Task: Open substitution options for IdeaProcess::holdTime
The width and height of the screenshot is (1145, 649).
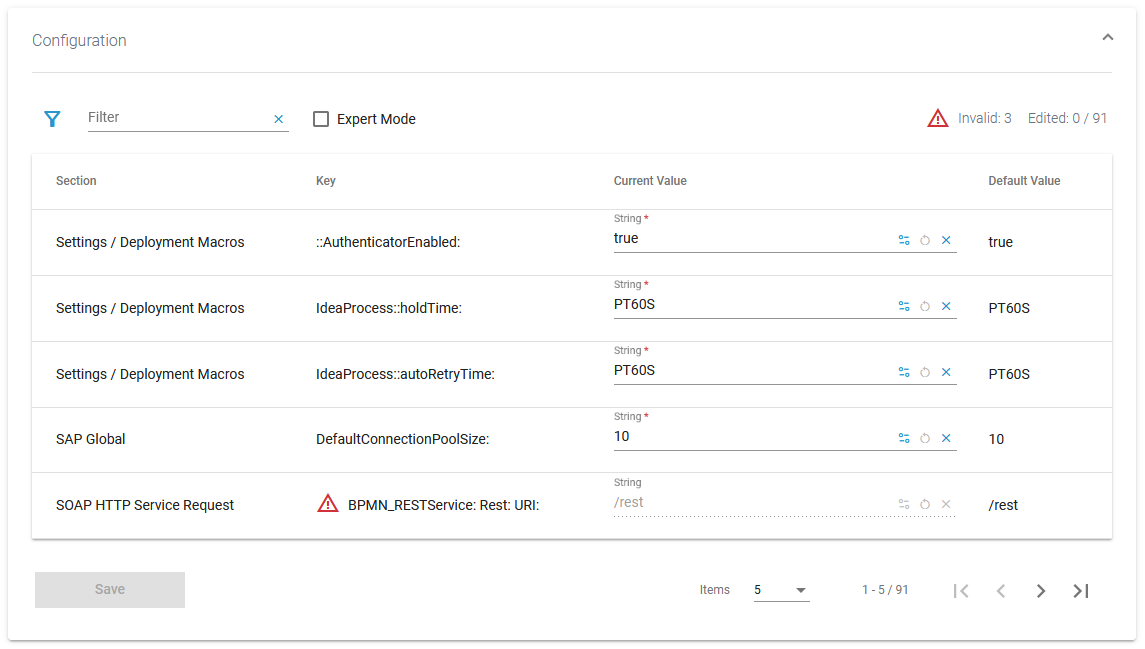Action: coord(904,306)
